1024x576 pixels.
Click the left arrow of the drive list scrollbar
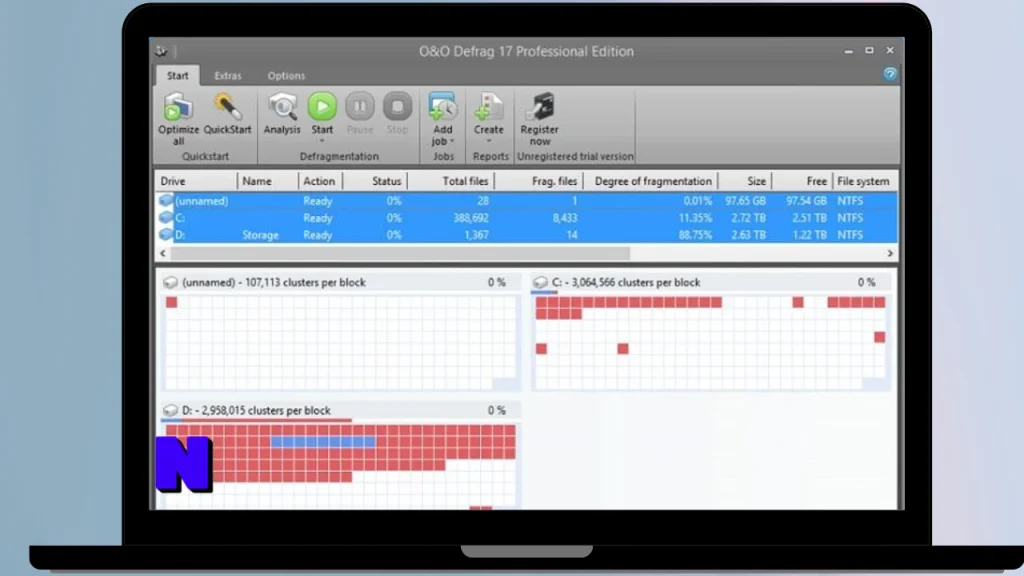(x=163, y=253)
